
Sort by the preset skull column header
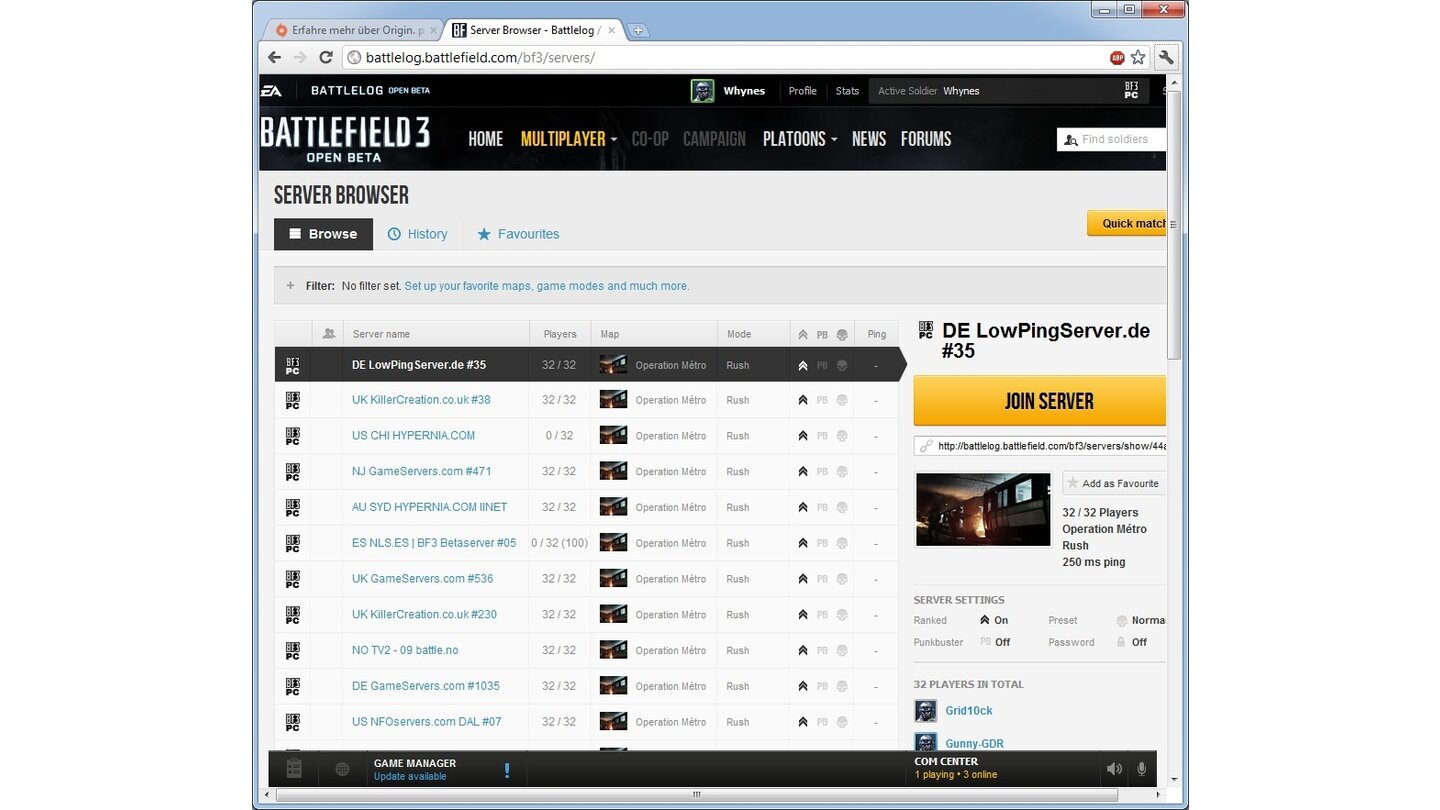(842, 334)
